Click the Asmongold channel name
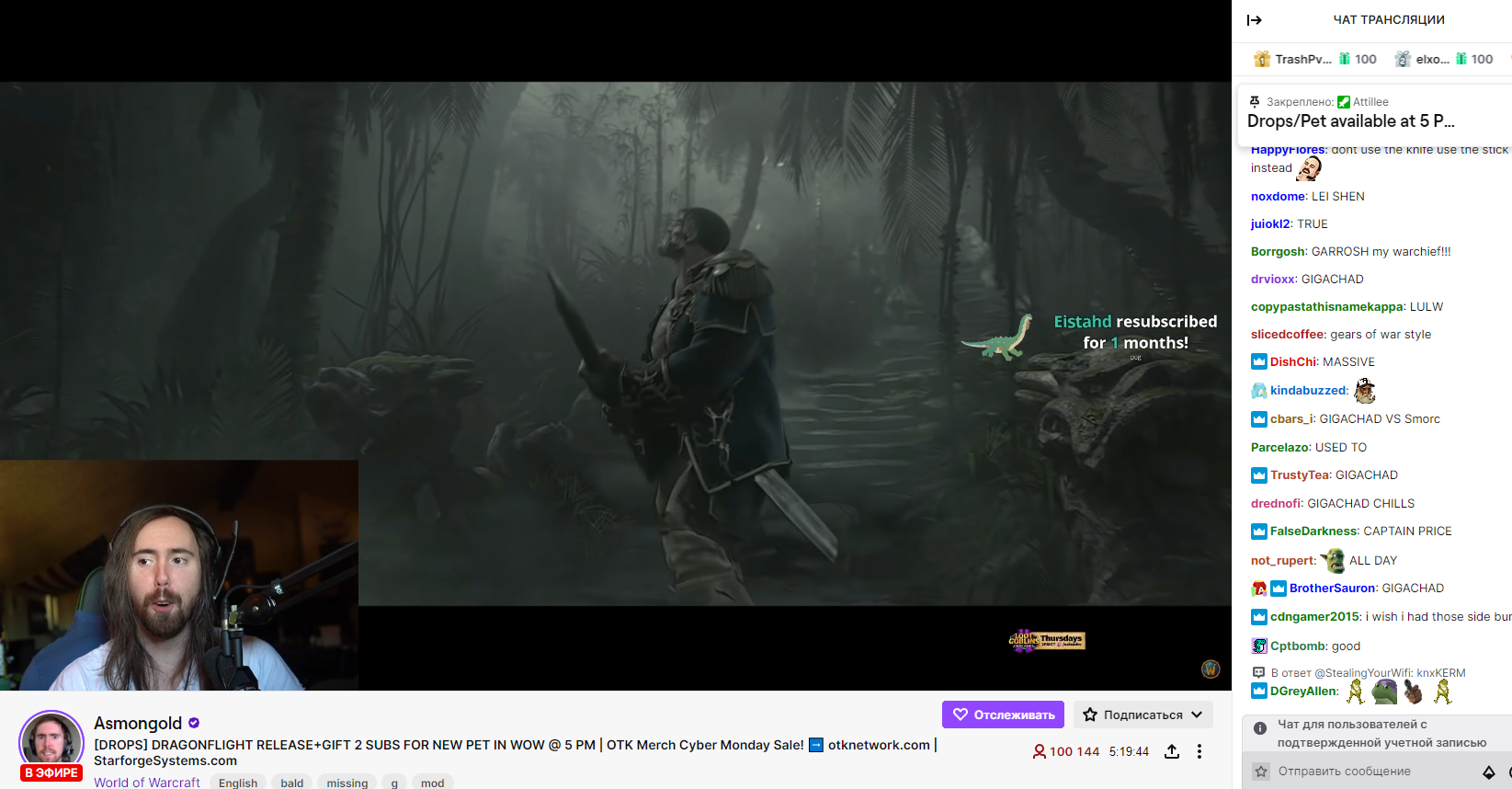Viewport: 1512px width, 789px height. 138,724
